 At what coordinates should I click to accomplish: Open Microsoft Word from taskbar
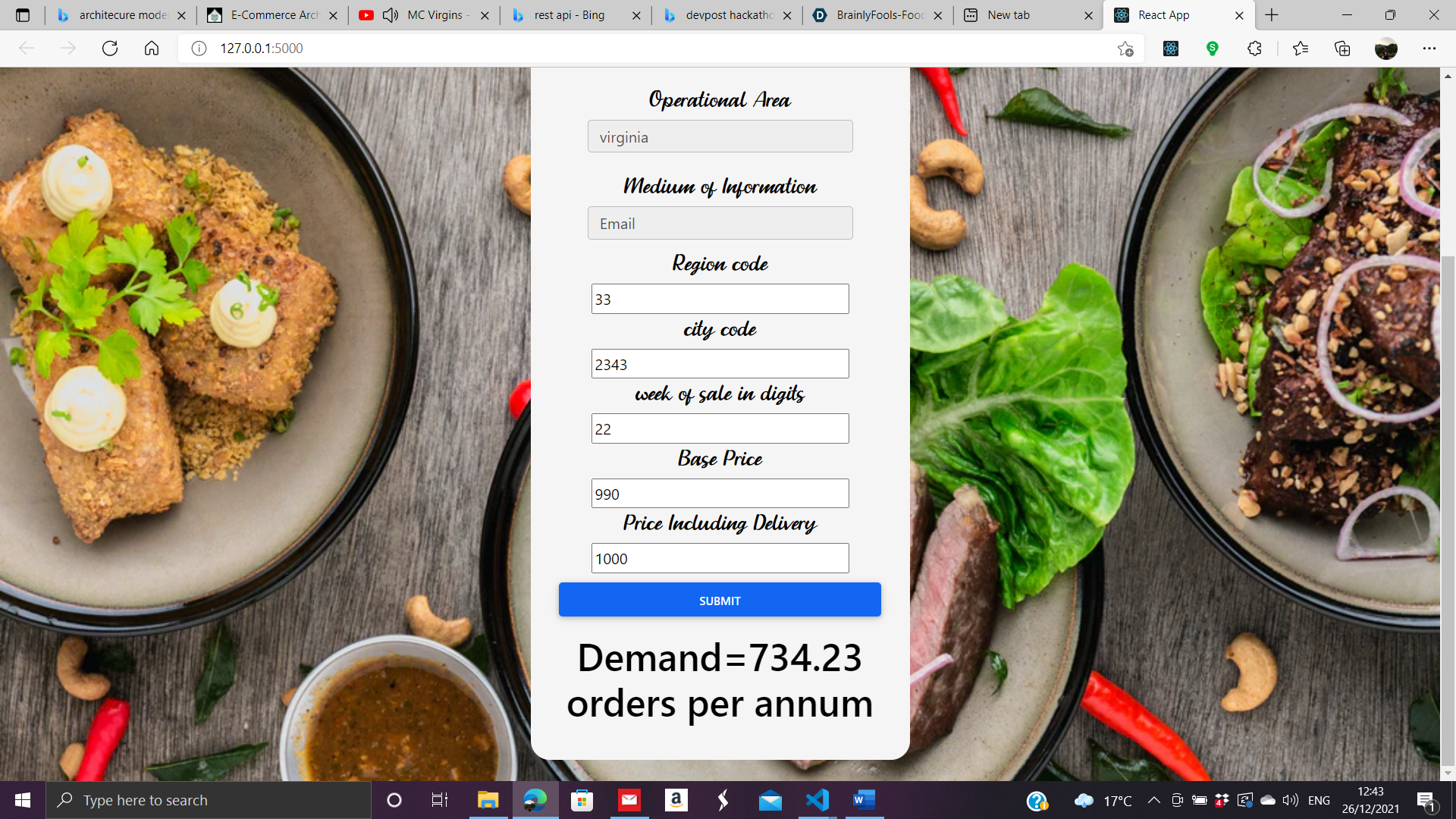864,800
